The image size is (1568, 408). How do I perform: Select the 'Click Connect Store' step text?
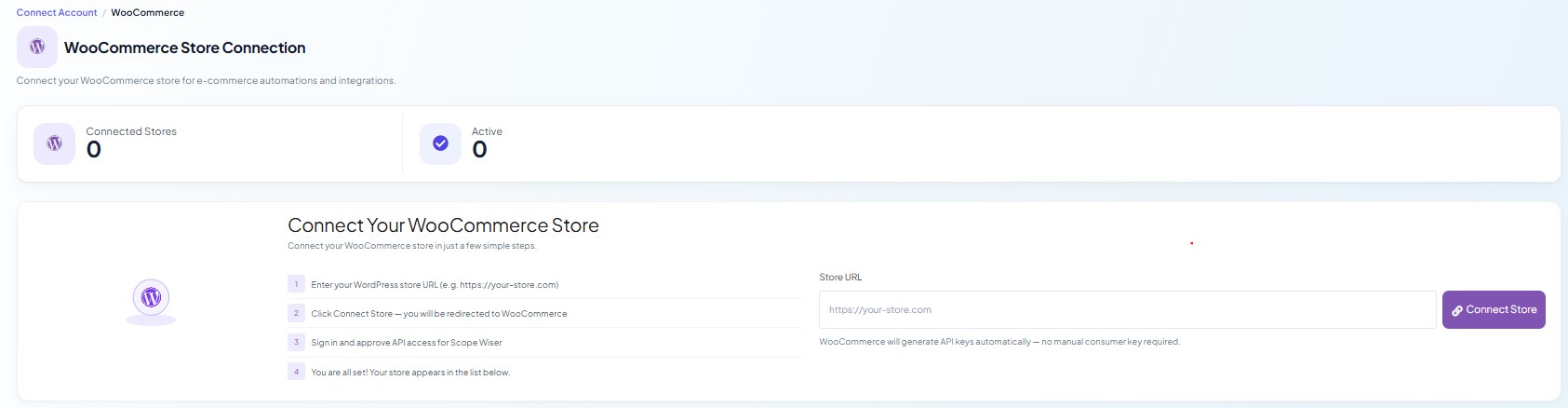click(x=439, y=314)
